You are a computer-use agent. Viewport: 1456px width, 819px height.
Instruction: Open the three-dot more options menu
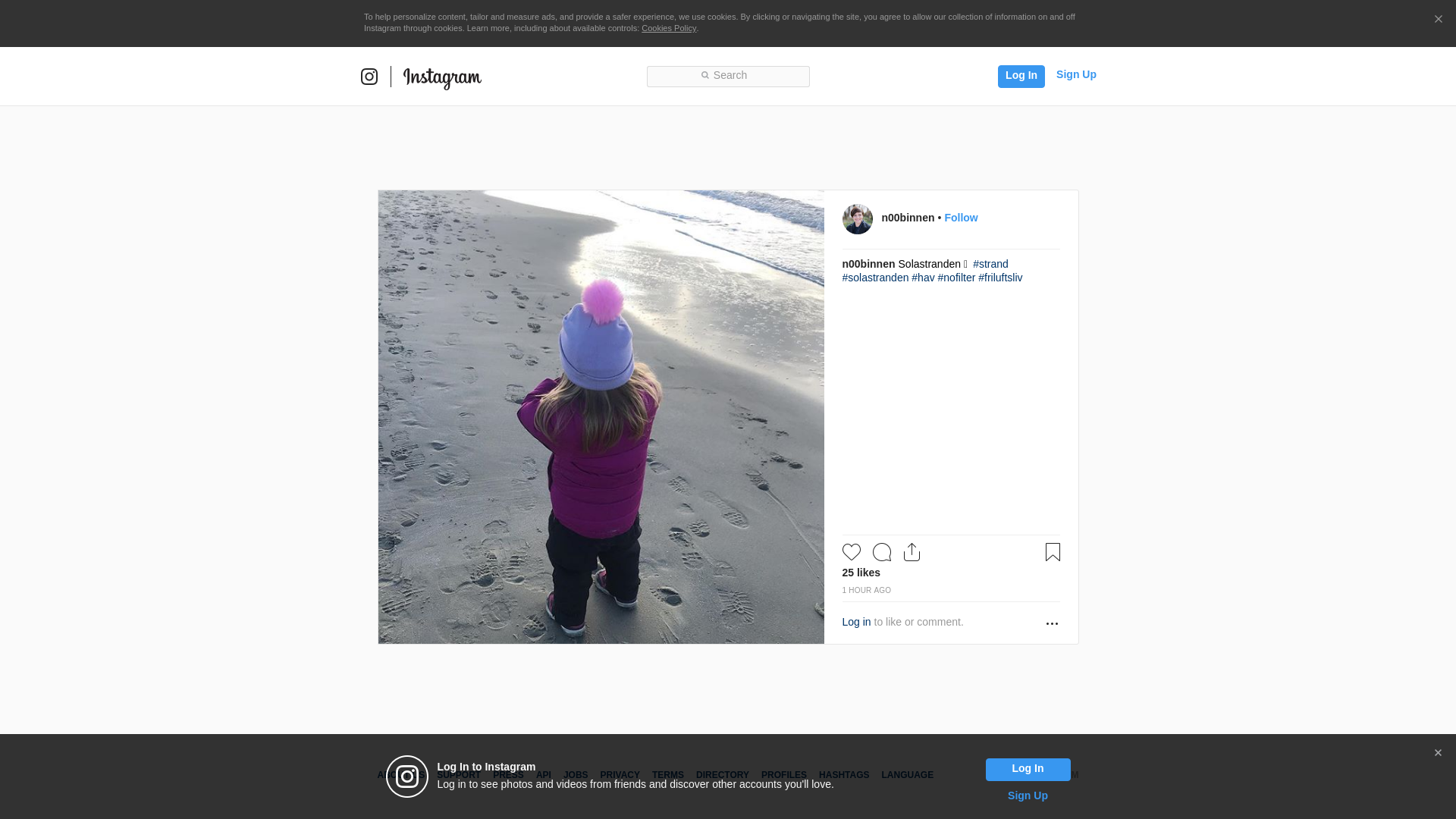pyautogui.click(x=1052, y=623)
